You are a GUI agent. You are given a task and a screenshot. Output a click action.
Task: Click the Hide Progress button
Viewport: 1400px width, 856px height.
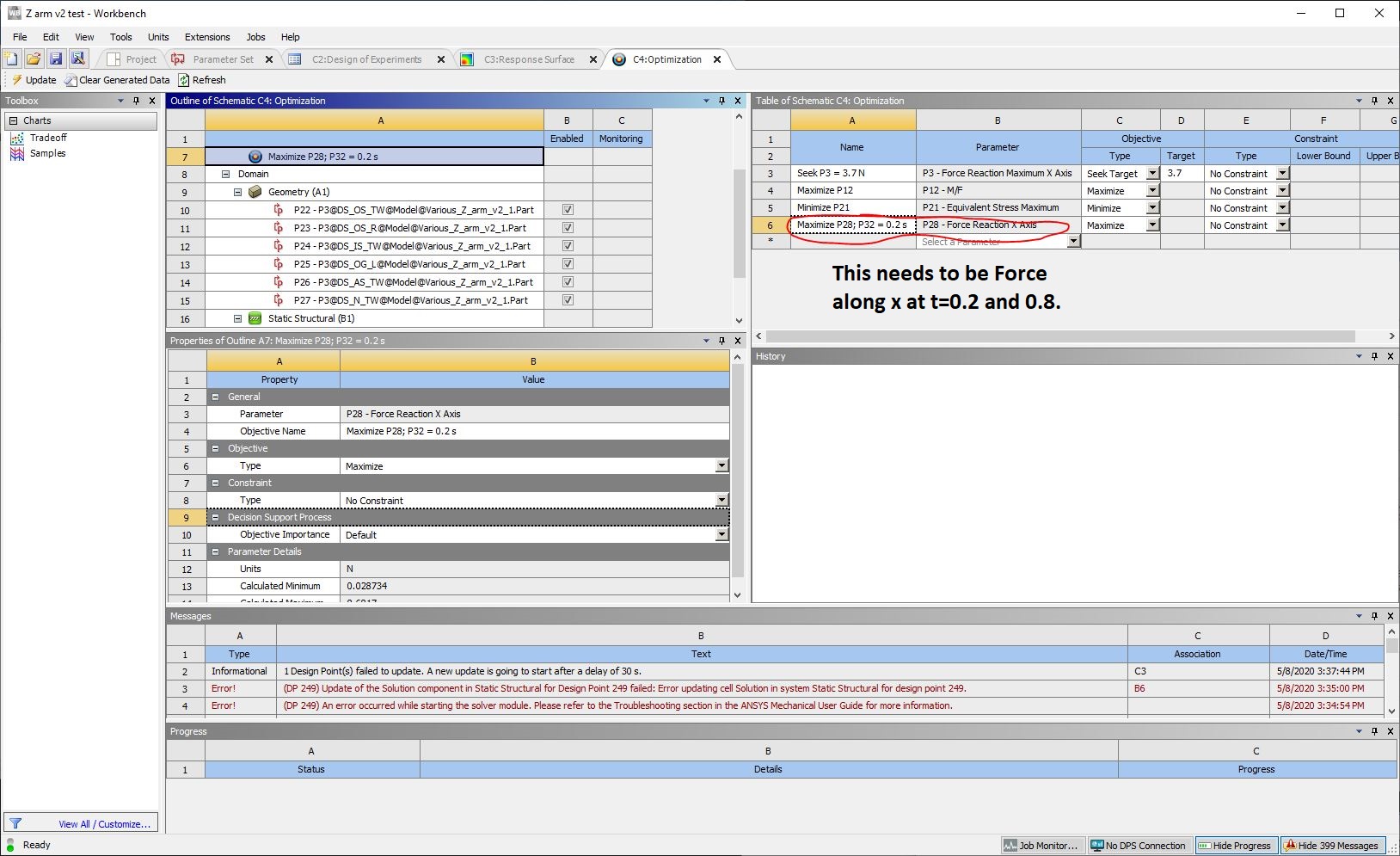tap(1235, 846)
